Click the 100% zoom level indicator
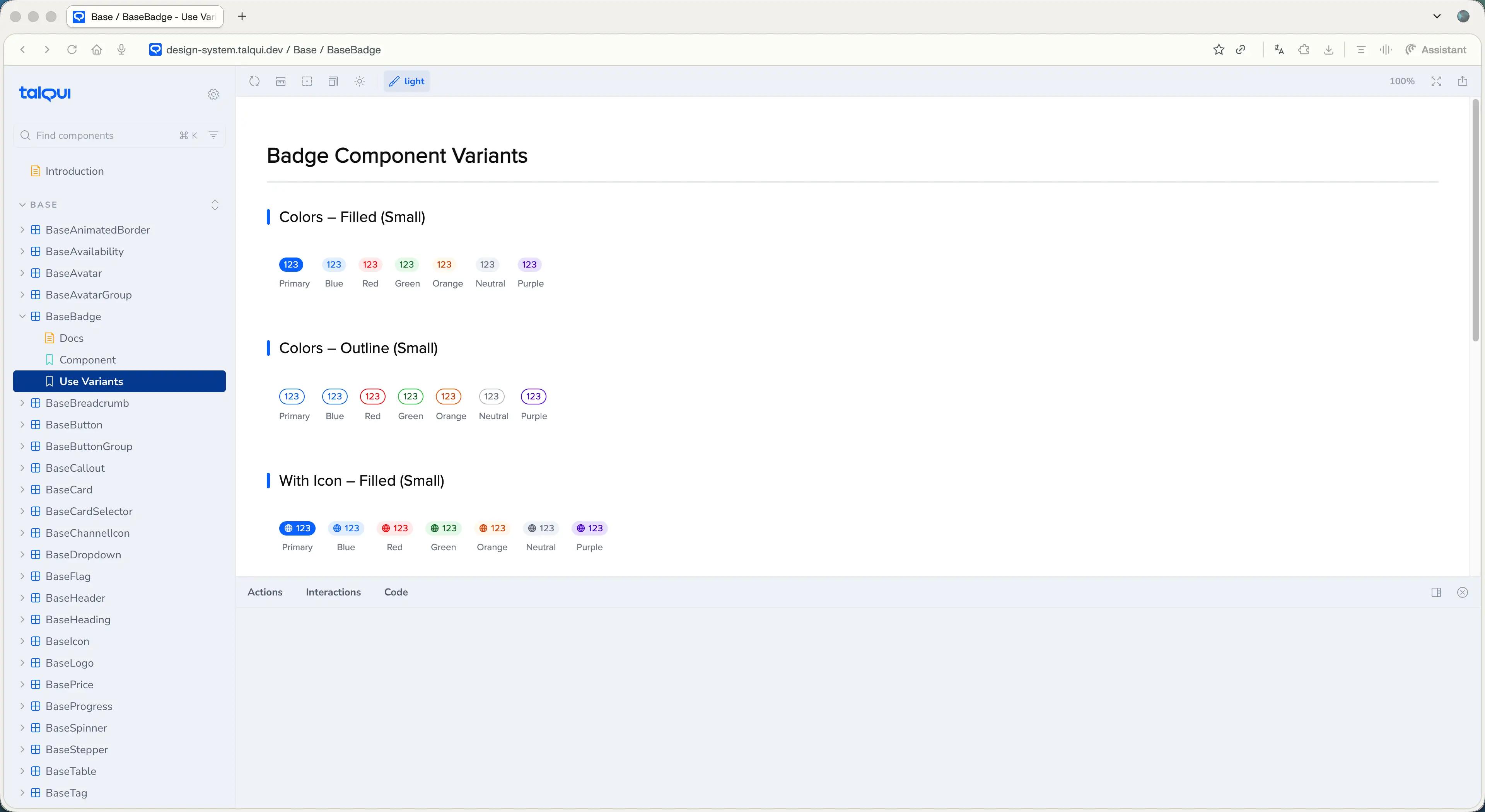 click(x=1402, y=81)
